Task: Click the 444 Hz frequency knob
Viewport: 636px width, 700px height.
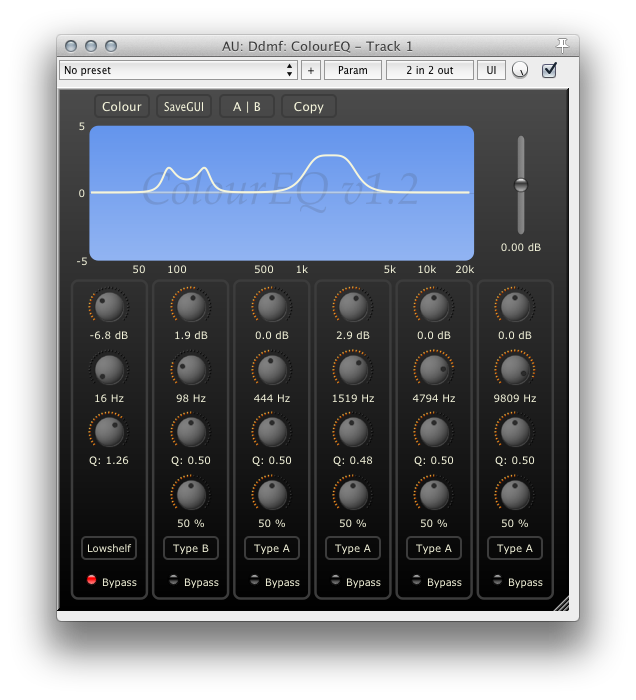Action: point(272,369)
